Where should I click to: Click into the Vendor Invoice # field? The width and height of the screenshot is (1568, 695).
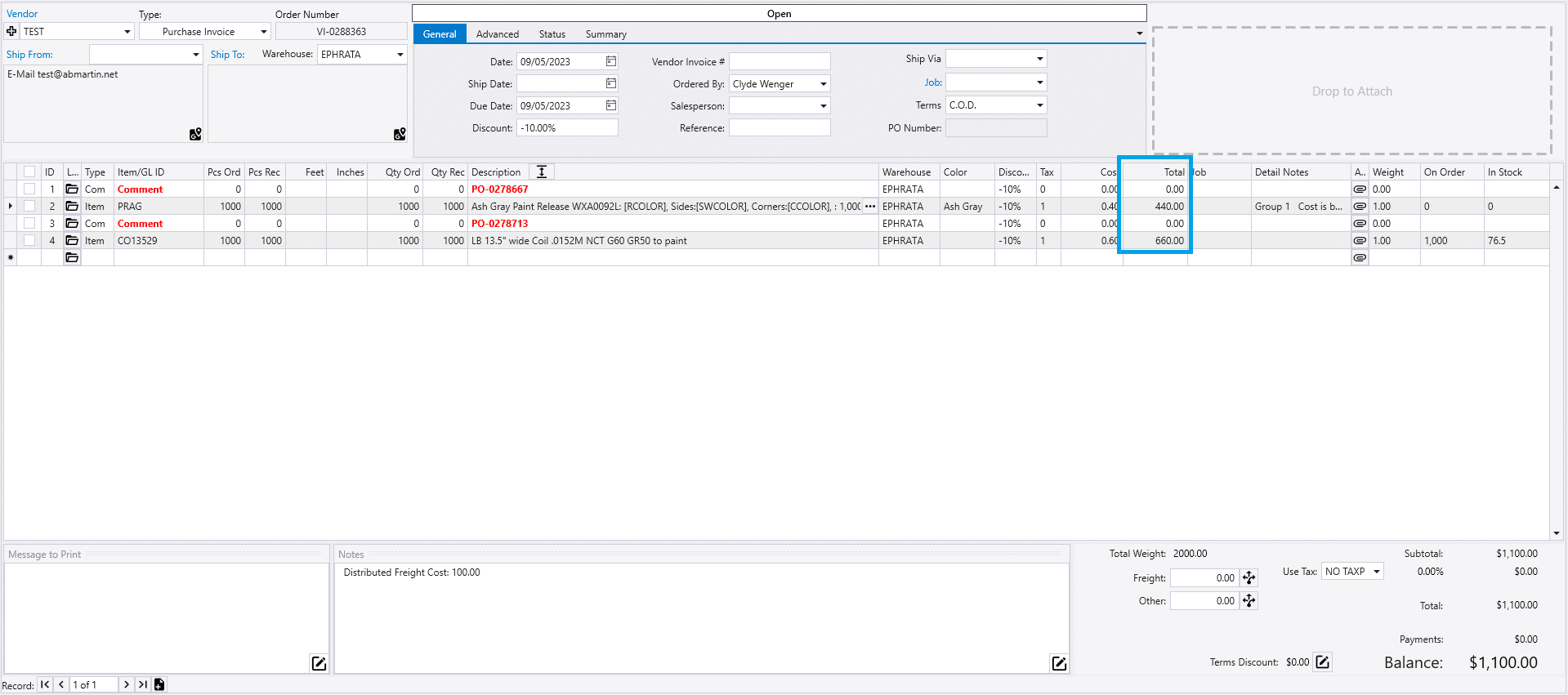(x=779, y=62)
